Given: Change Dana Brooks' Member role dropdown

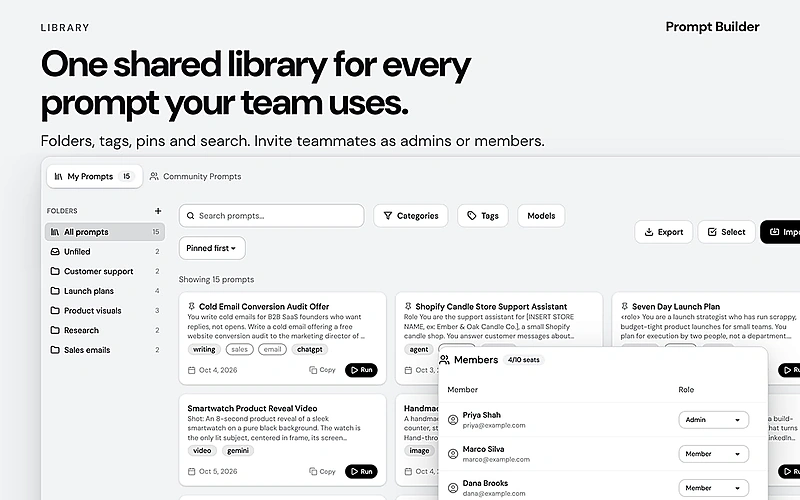Looking at the screenshot, I should click(713, 488).
